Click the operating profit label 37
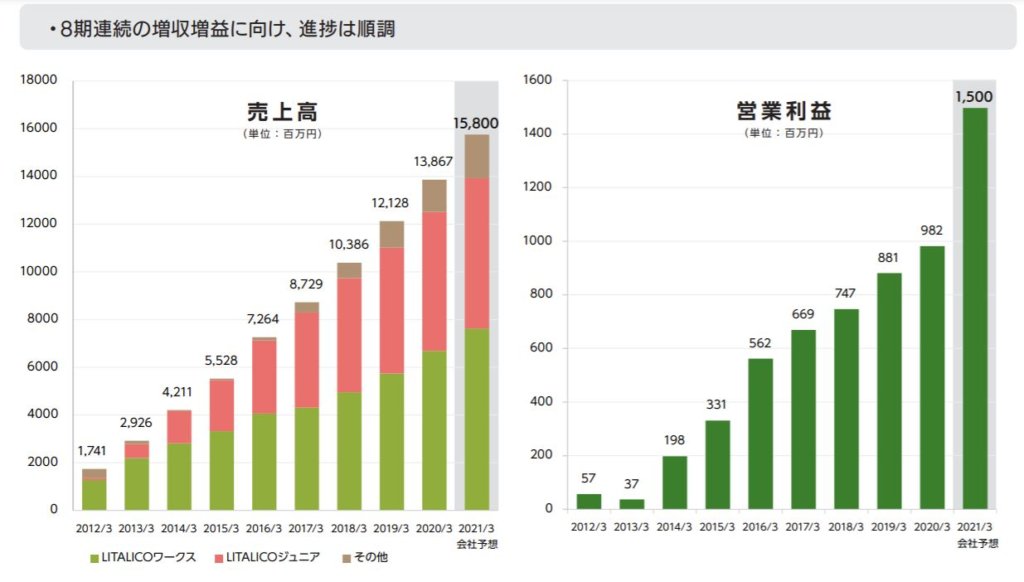 (x=631, y=484)
